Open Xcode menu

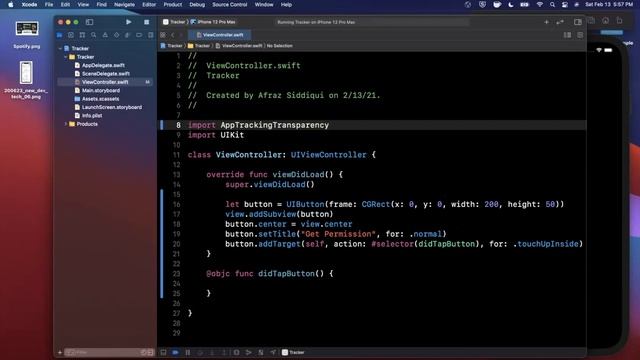[29, 4]
